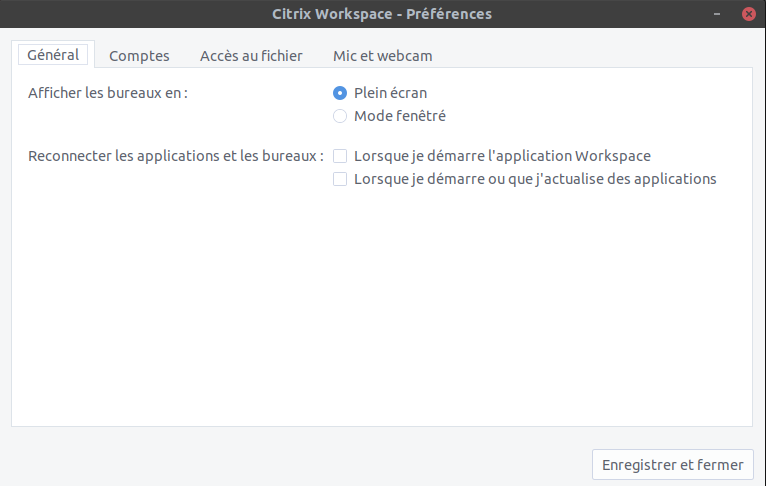Click the blank tab strip right of Mic et webcam
Image resolution: width=766 pixels, height=486 pixels.
600,55
